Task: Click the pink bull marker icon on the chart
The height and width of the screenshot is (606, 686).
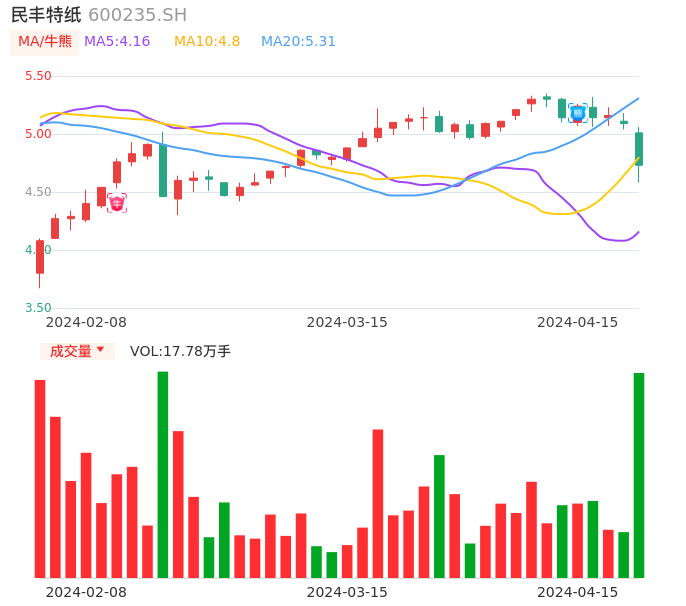Action: click(x=117, y=204)
